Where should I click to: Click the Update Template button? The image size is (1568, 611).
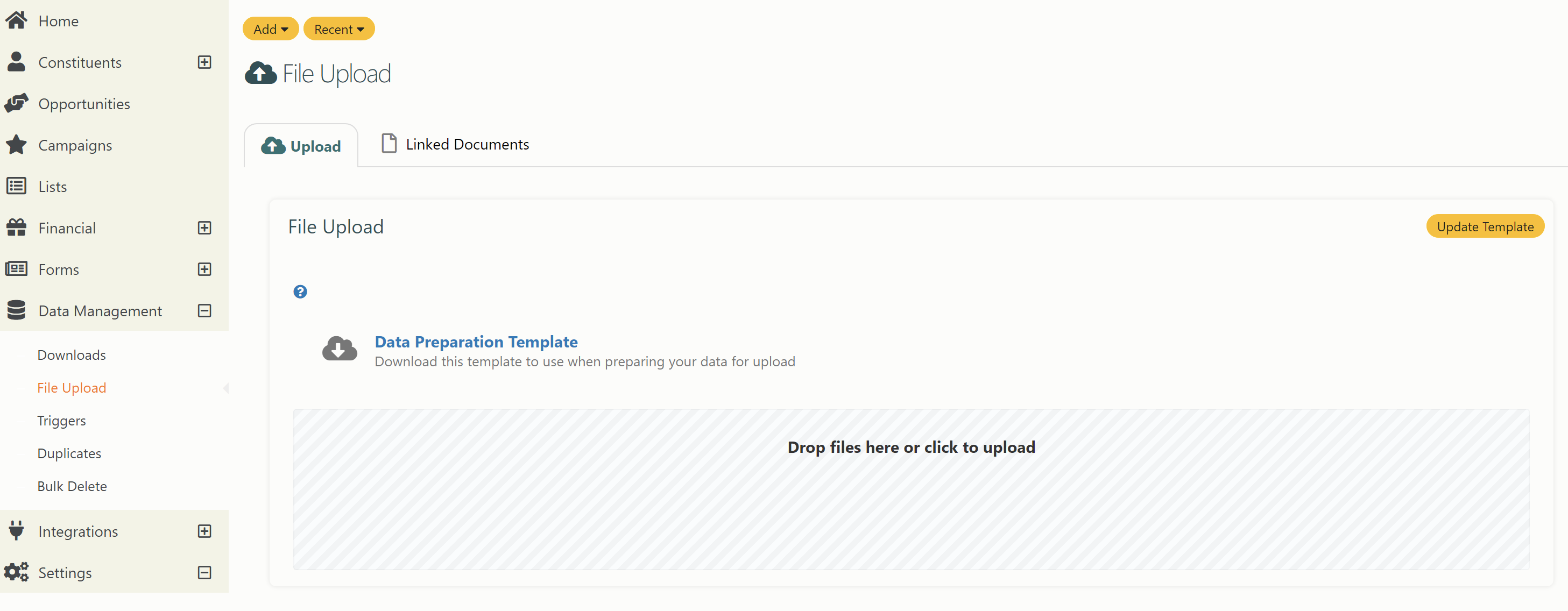coord(1485,226)
